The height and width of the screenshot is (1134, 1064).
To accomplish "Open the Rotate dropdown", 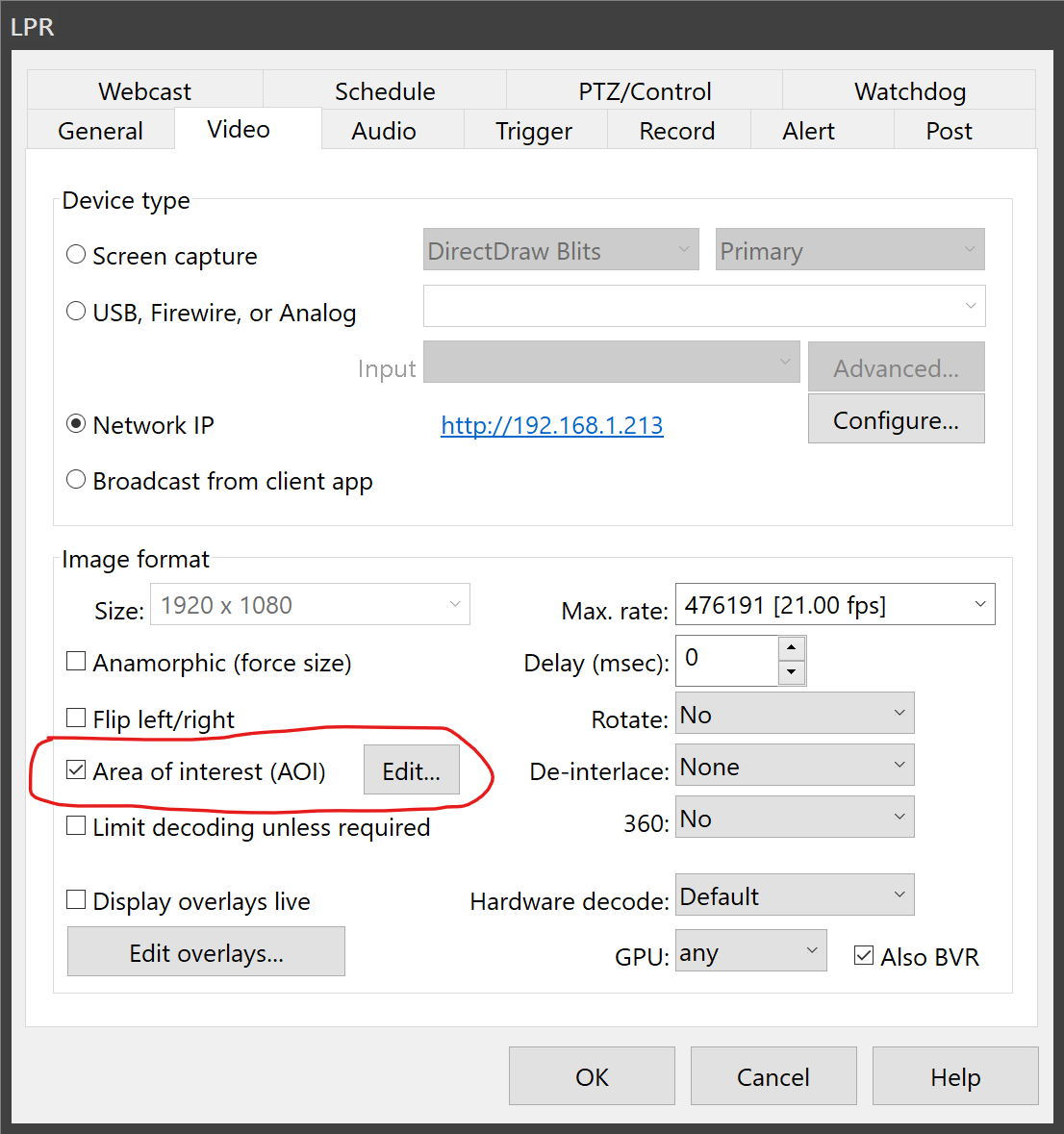I will click(x=795, y=714).
